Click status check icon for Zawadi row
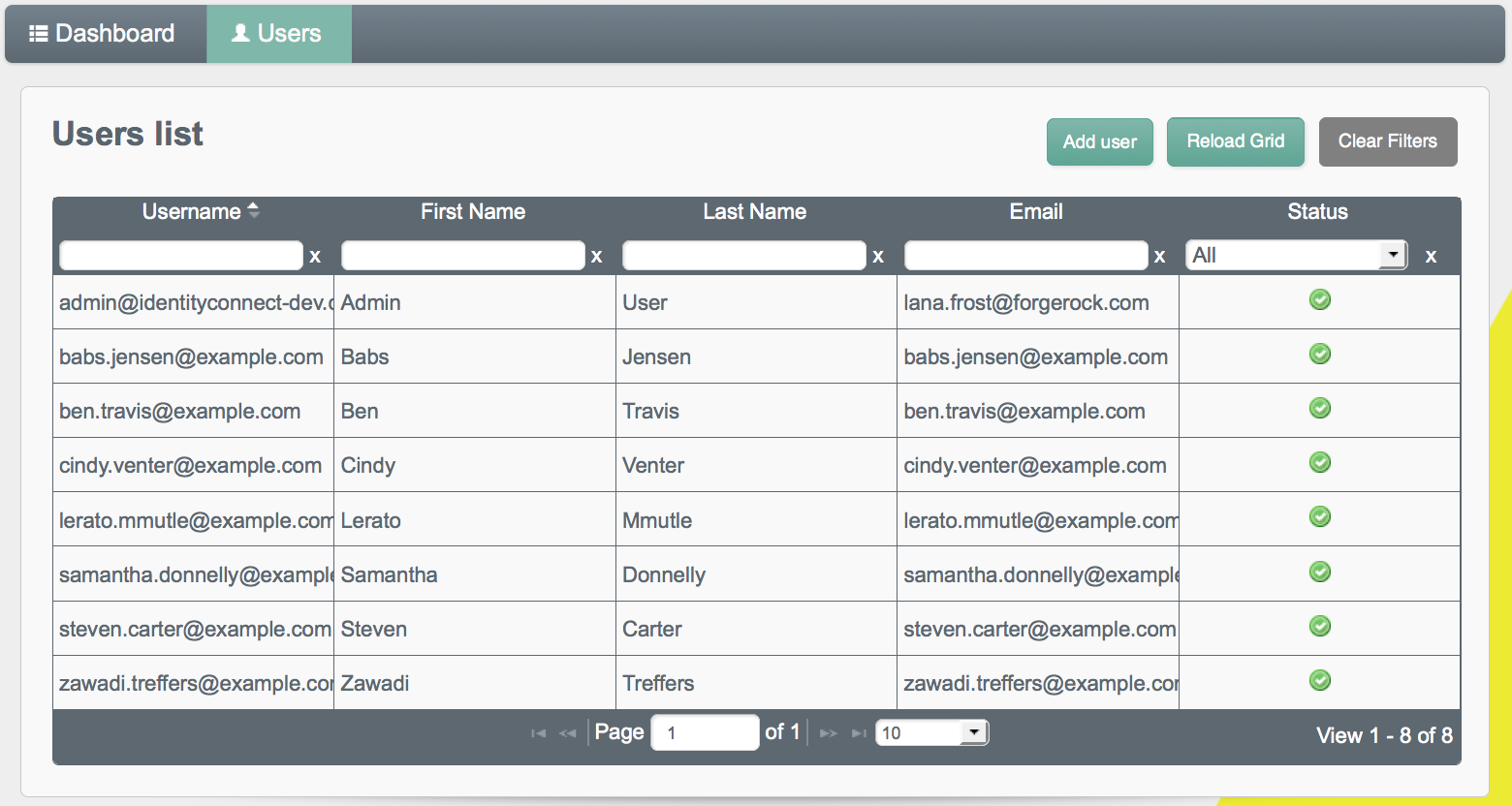This screenshot has width=1512, height=806. click(x=1320, y=680)
